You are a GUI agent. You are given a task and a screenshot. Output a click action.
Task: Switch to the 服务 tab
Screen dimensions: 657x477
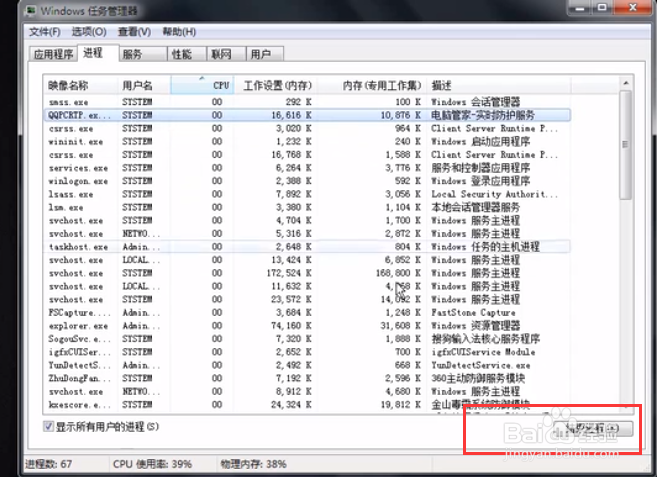(x=143, y=54)
